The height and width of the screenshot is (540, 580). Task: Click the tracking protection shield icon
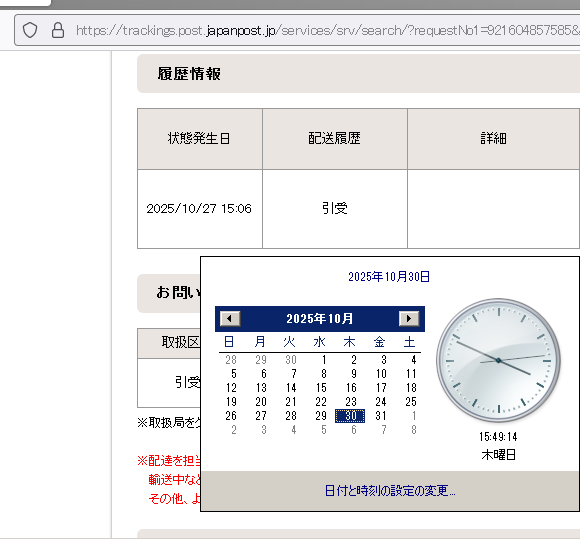pyautogui.click(x=30, y=30)
